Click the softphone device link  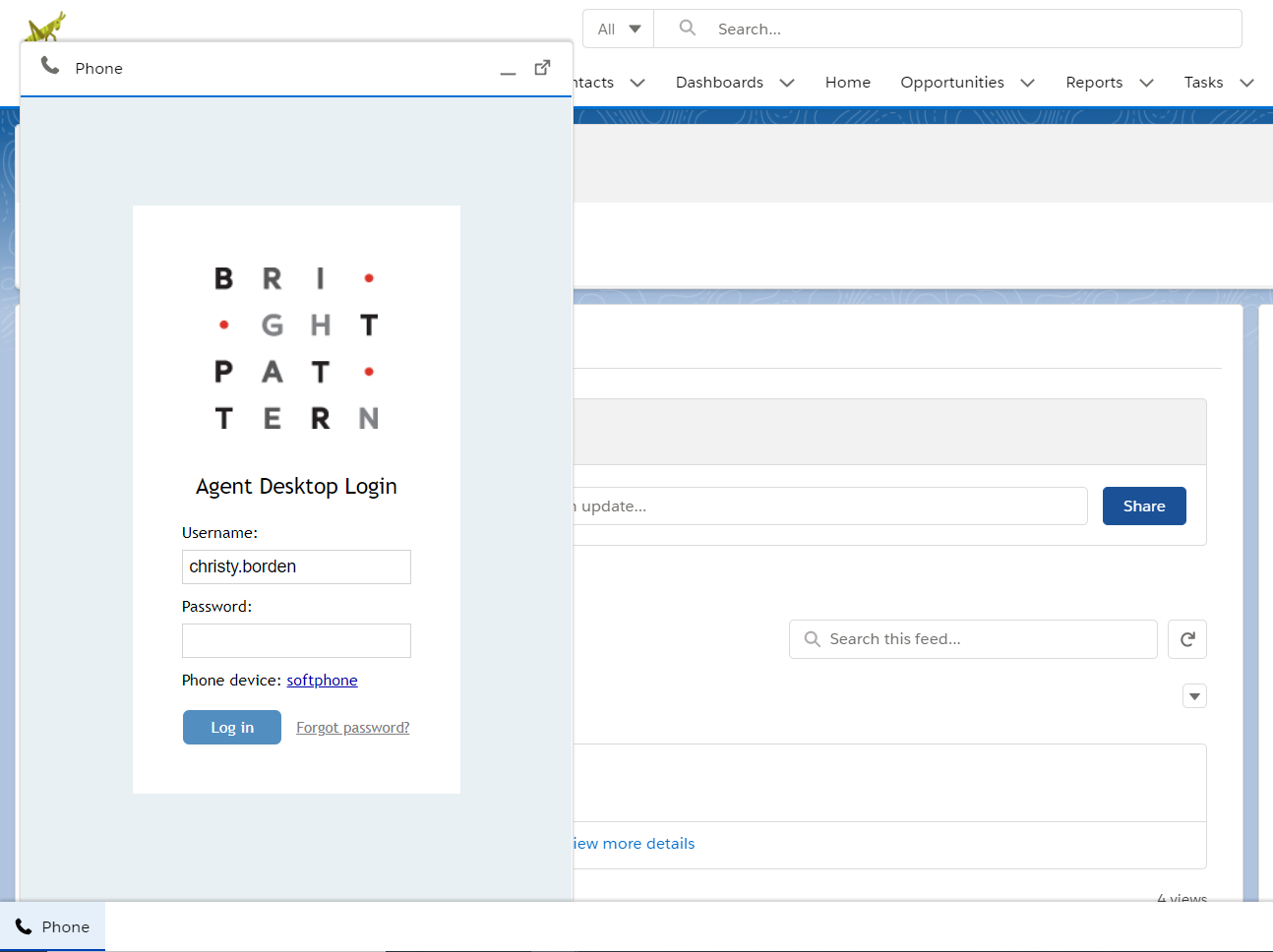(322, 681)
